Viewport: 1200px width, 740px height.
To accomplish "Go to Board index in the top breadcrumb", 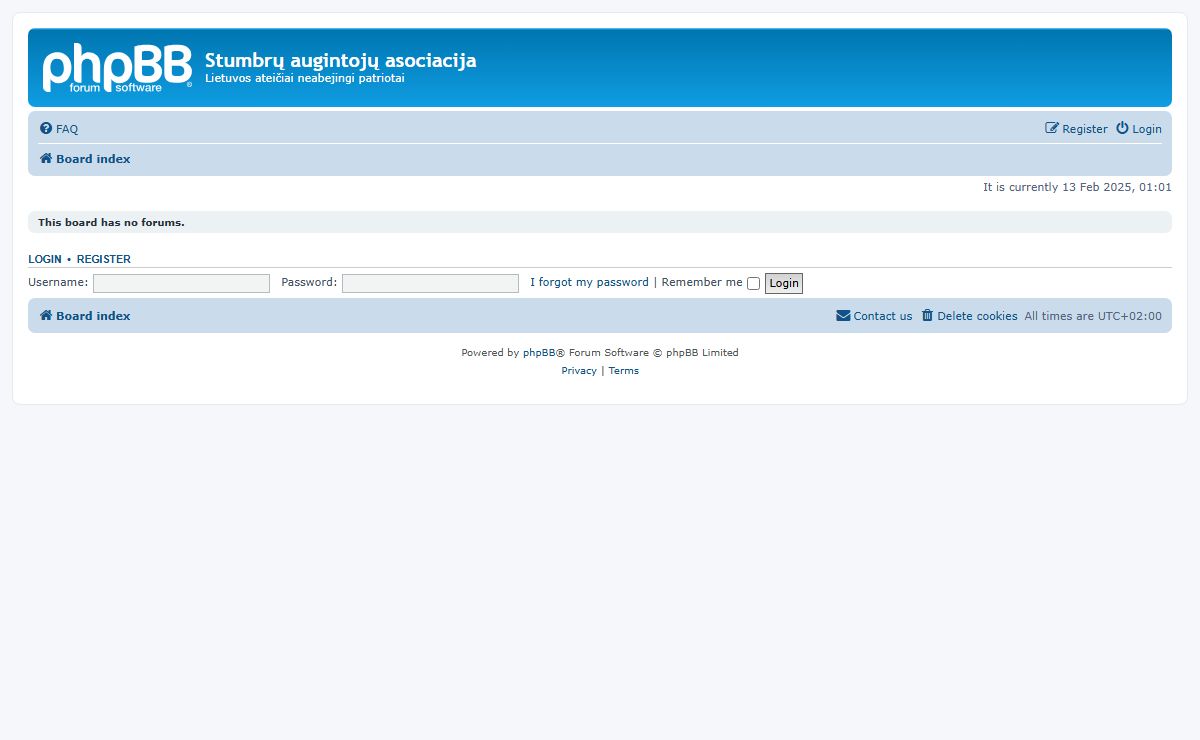I will coord(93,159).
